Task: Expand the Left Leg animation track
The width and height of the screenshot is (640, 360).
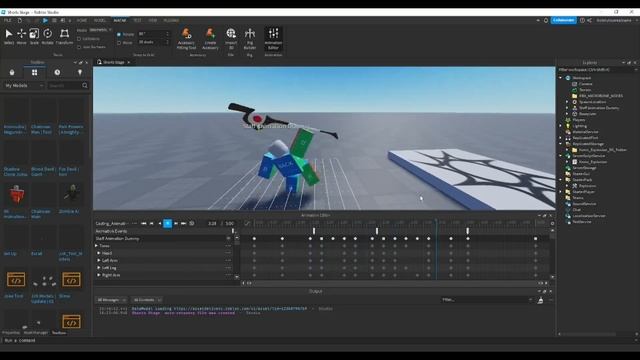Action: [x=99, y=268]
